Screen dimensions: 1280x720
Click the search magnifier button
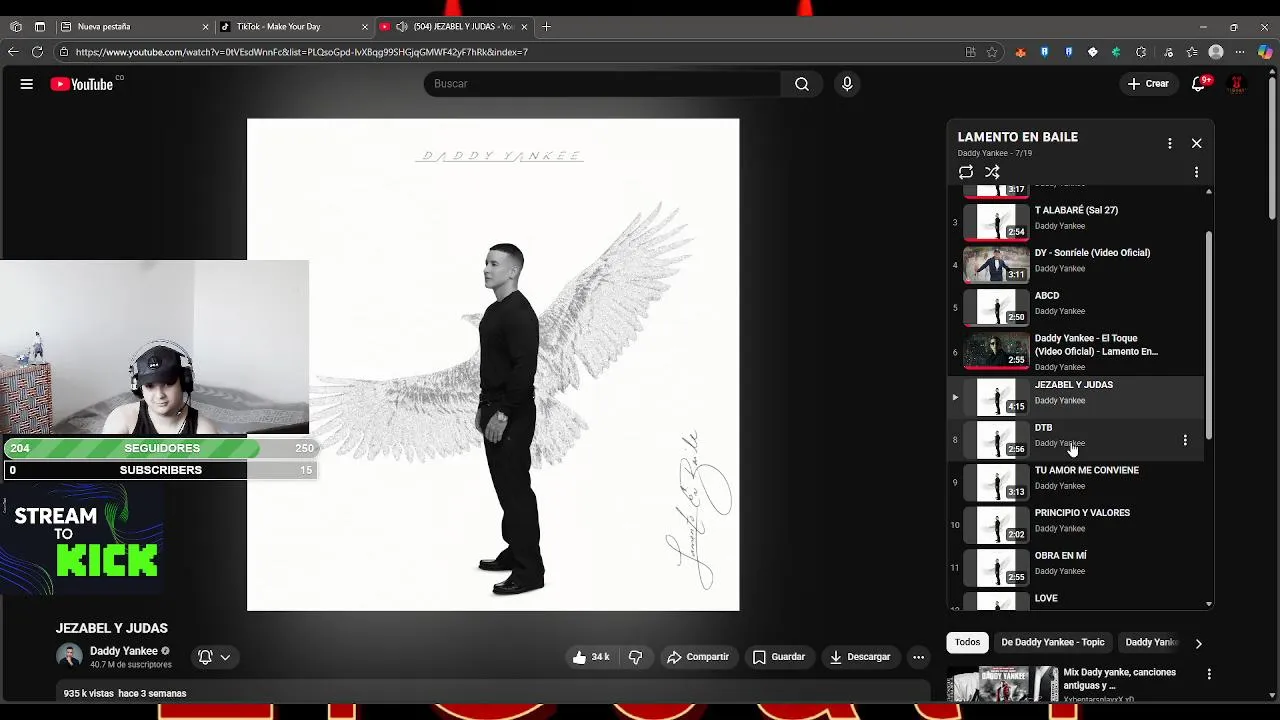802,84
